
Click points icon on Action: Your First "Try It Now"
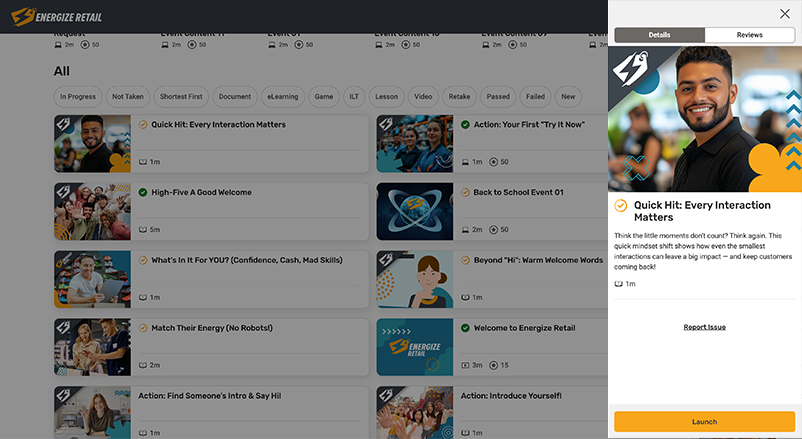click(493, 162)
